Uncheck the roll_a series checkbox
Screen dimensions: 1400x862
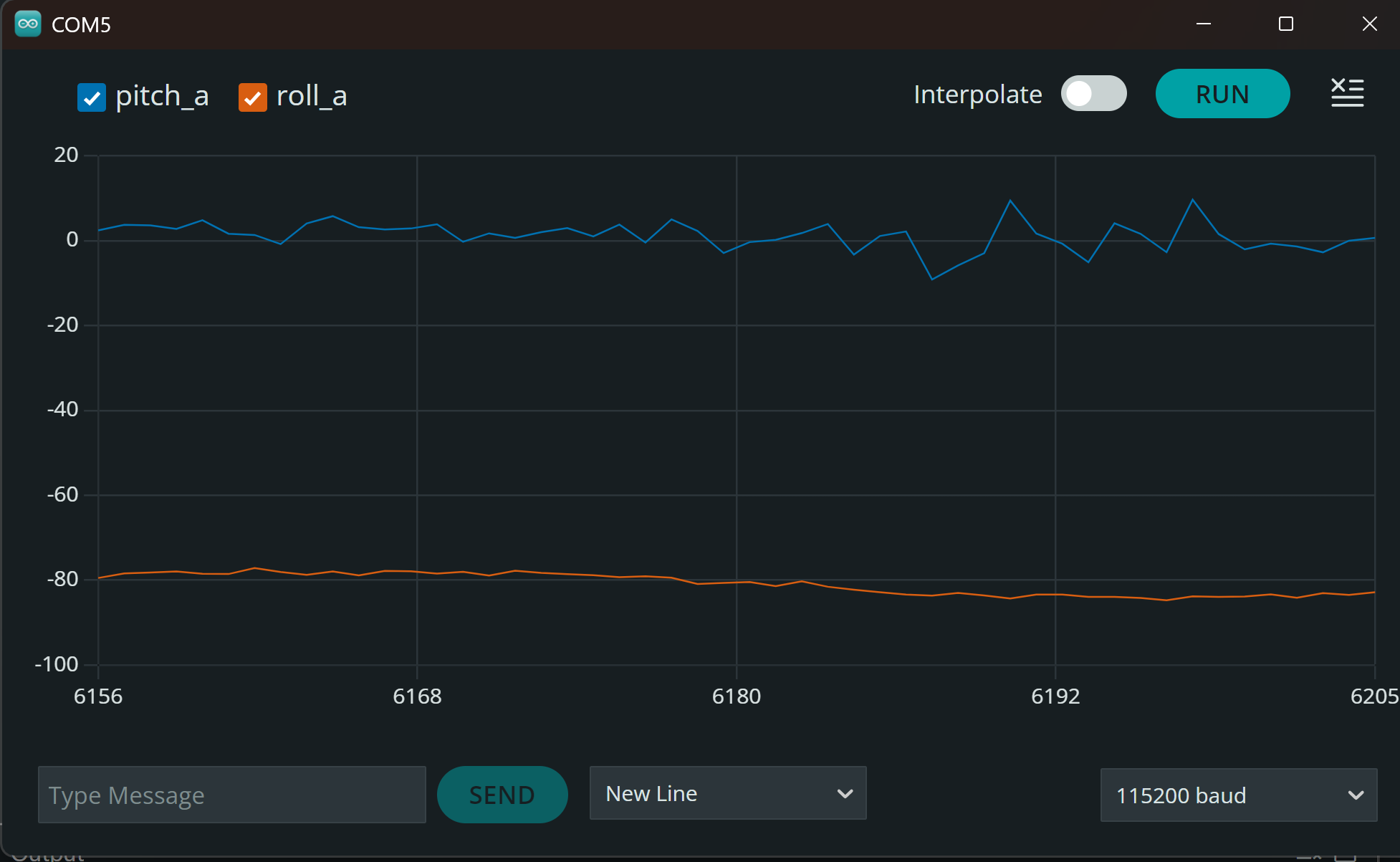(x=253, y=97)
